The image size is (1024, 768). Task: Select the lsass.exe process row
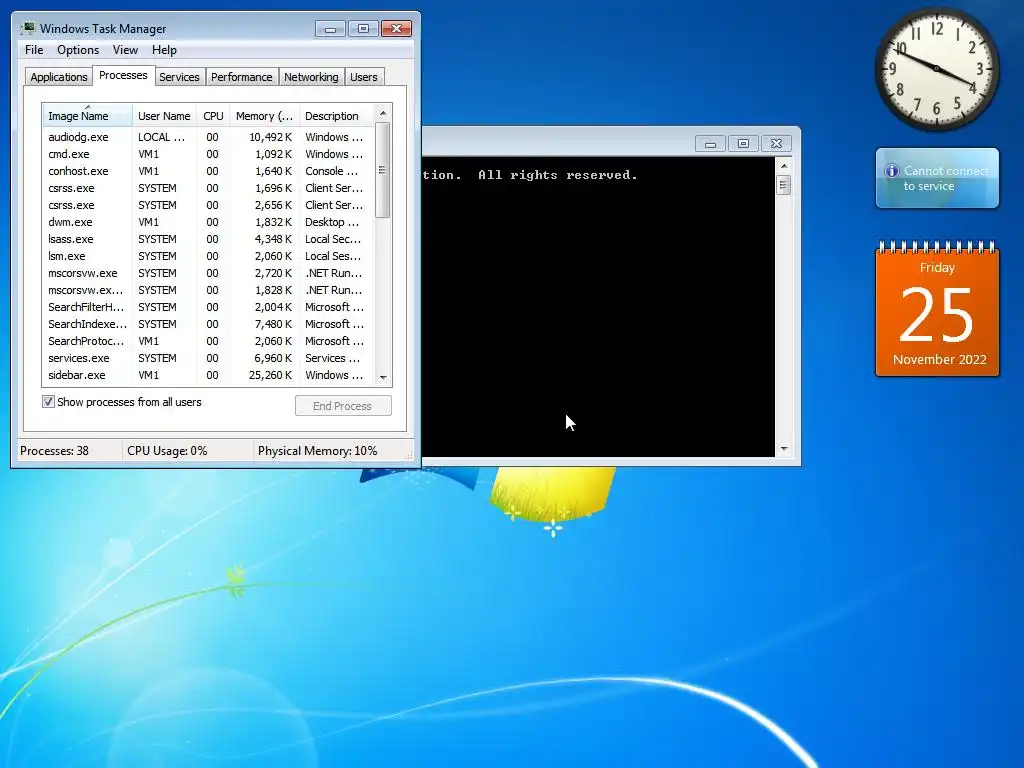(208, 239)
